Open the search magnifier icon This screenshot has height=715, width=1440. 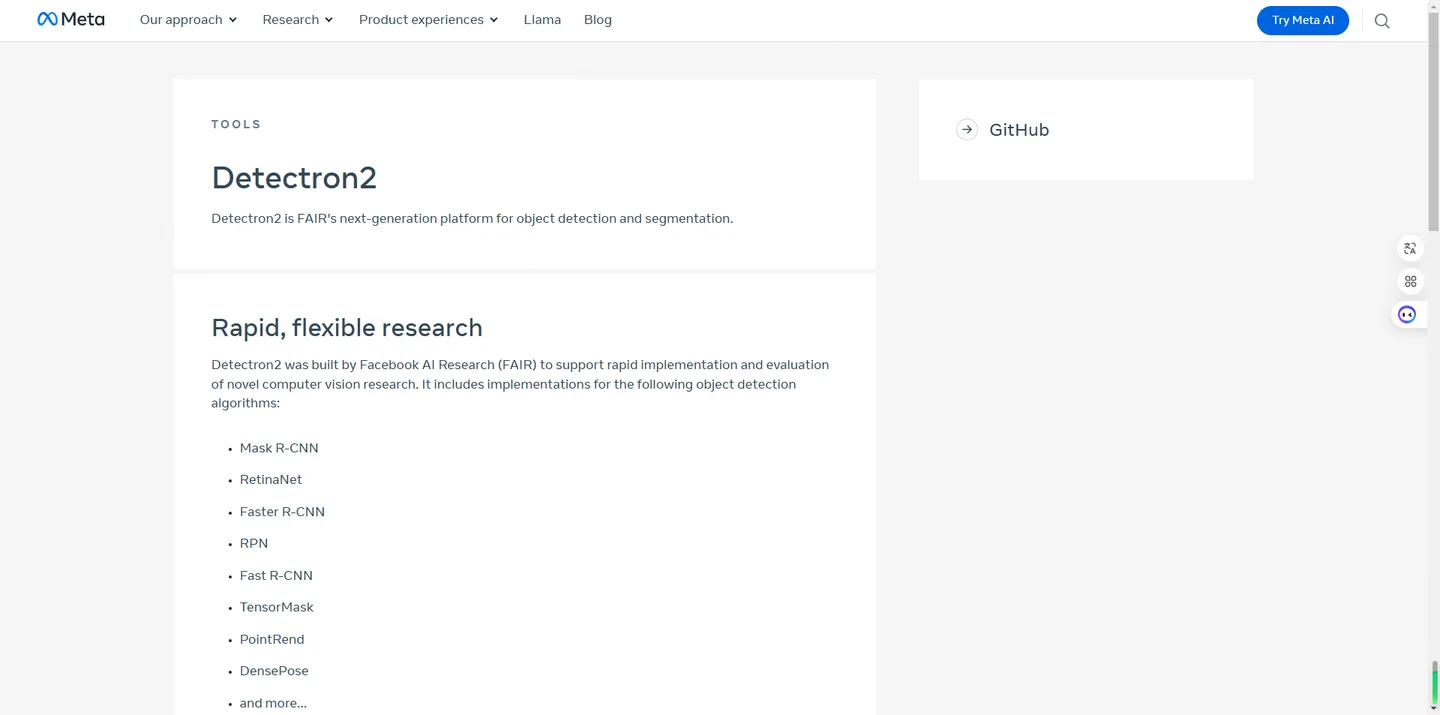coord(1382,21)
